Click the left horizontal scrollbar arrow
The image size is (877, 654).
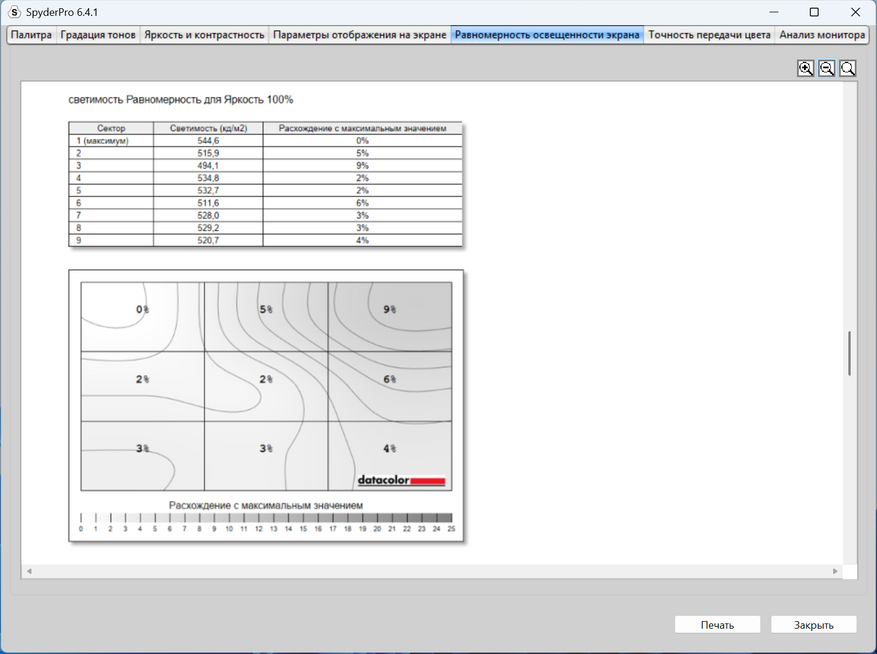point(29,571)
